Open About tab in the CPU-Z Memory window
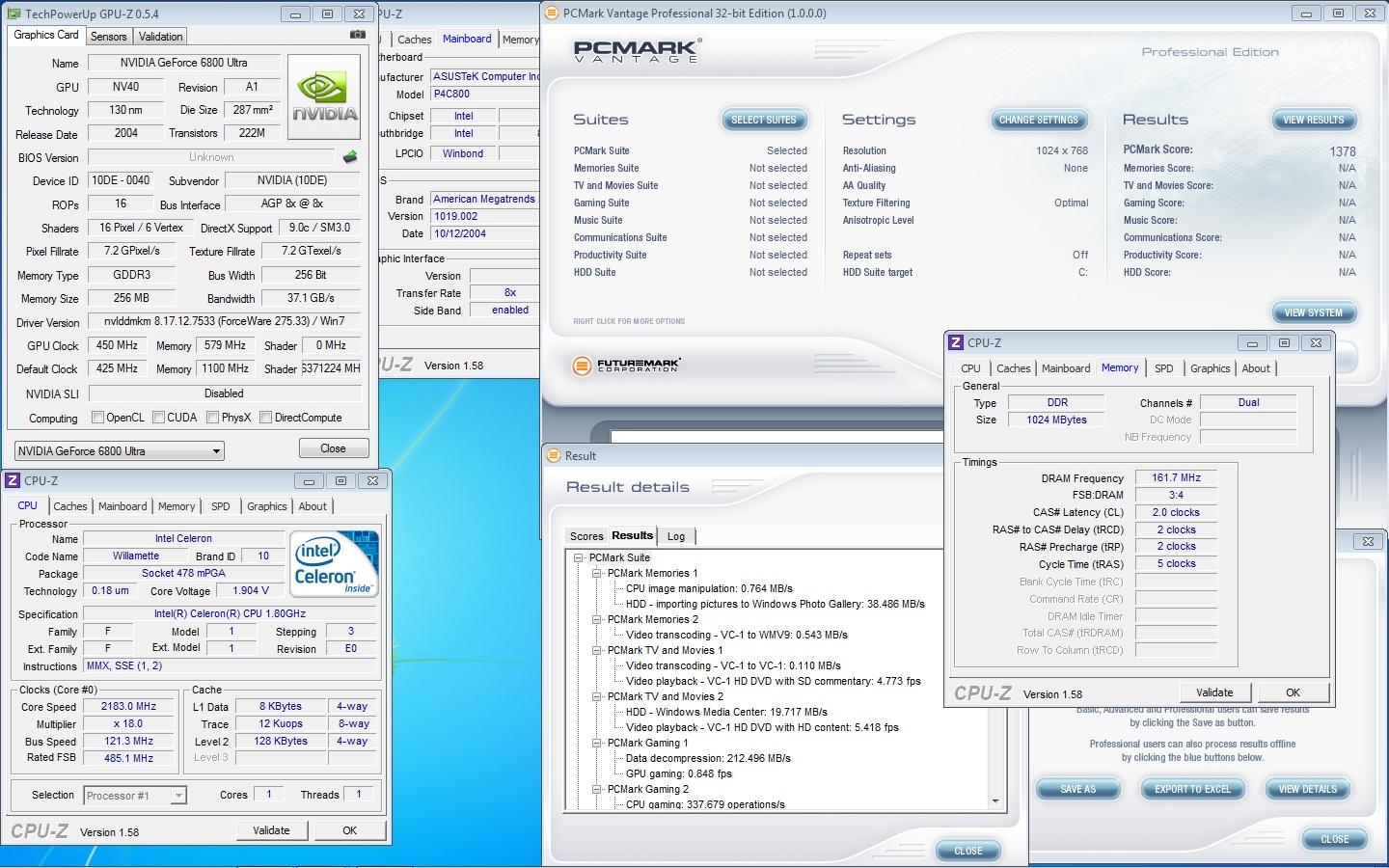This screenshot has width=1389, height=868. pos(1256,368)
